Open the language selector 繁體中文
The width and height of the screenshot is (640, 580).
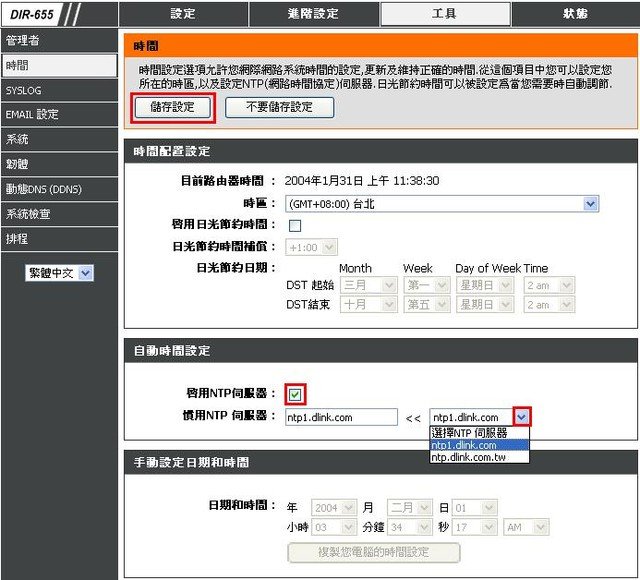point(59,273)
